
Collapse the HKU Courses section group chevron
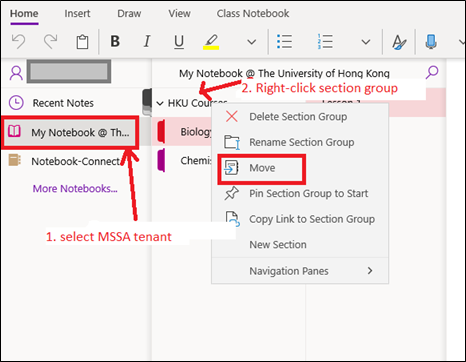click(x=160, y=103)
